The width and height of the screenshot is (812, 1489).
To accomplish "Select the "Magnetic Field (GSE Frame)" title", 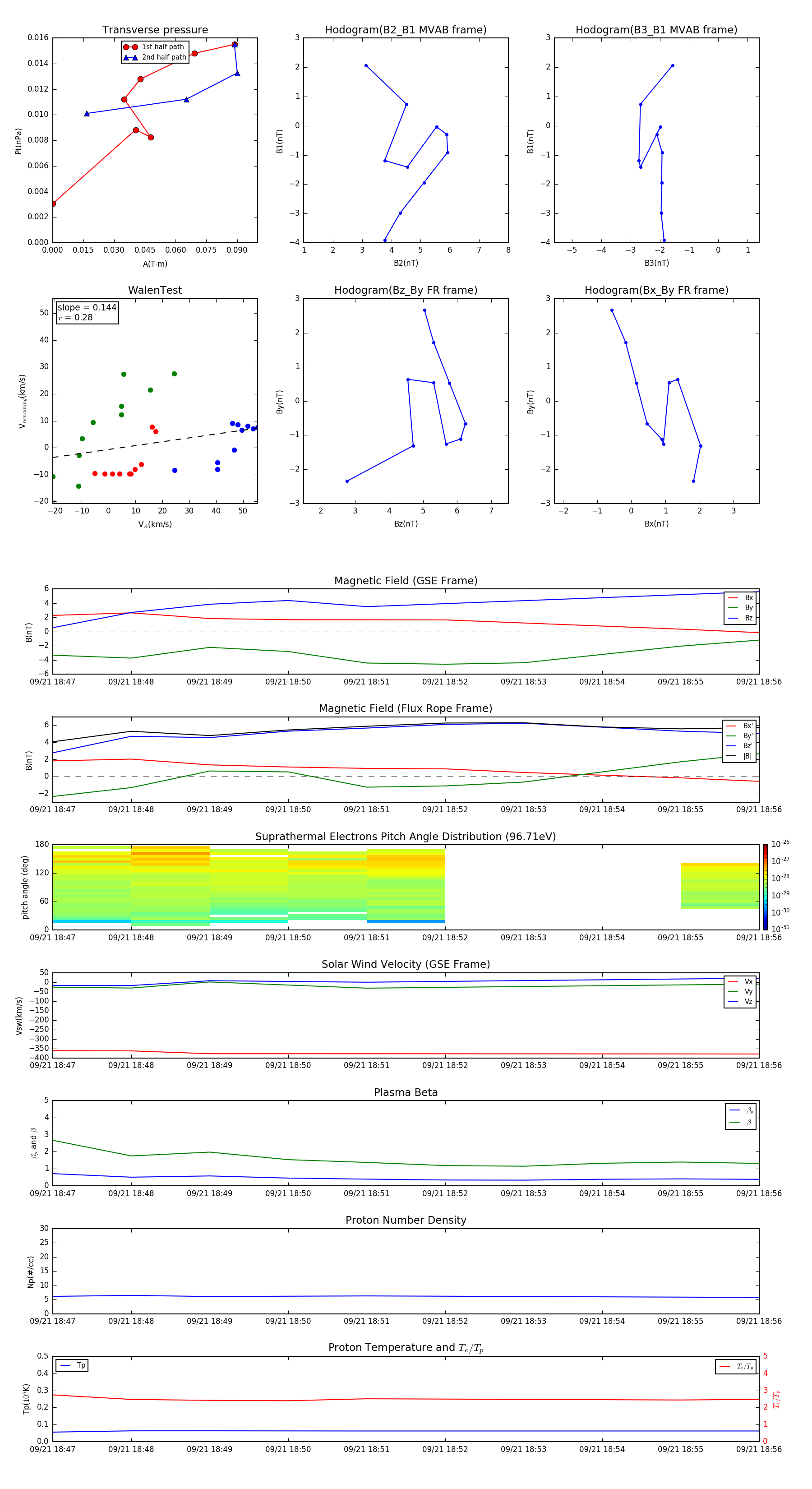I will pyautogui.click(x=406, y=581).
